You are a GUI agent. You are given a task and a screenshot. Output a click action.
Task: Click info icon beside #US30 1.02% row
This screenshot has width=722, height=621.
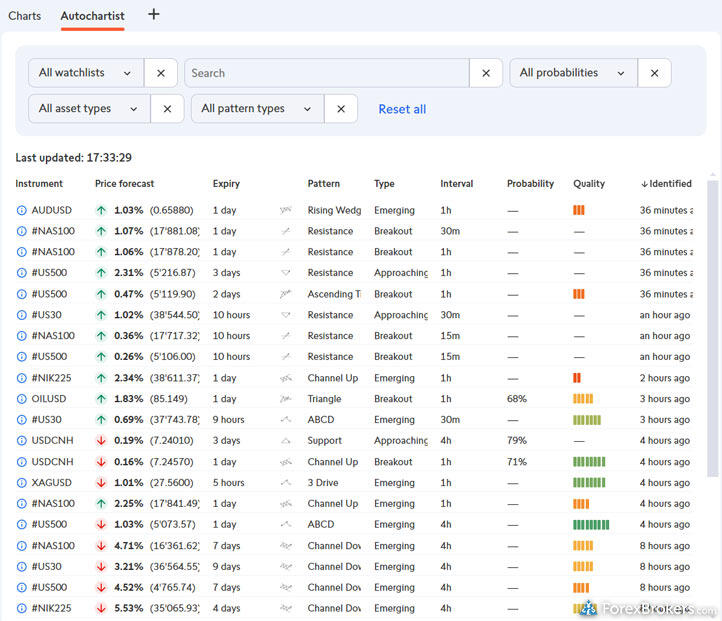pyautogui.click(x=21, y=315)
